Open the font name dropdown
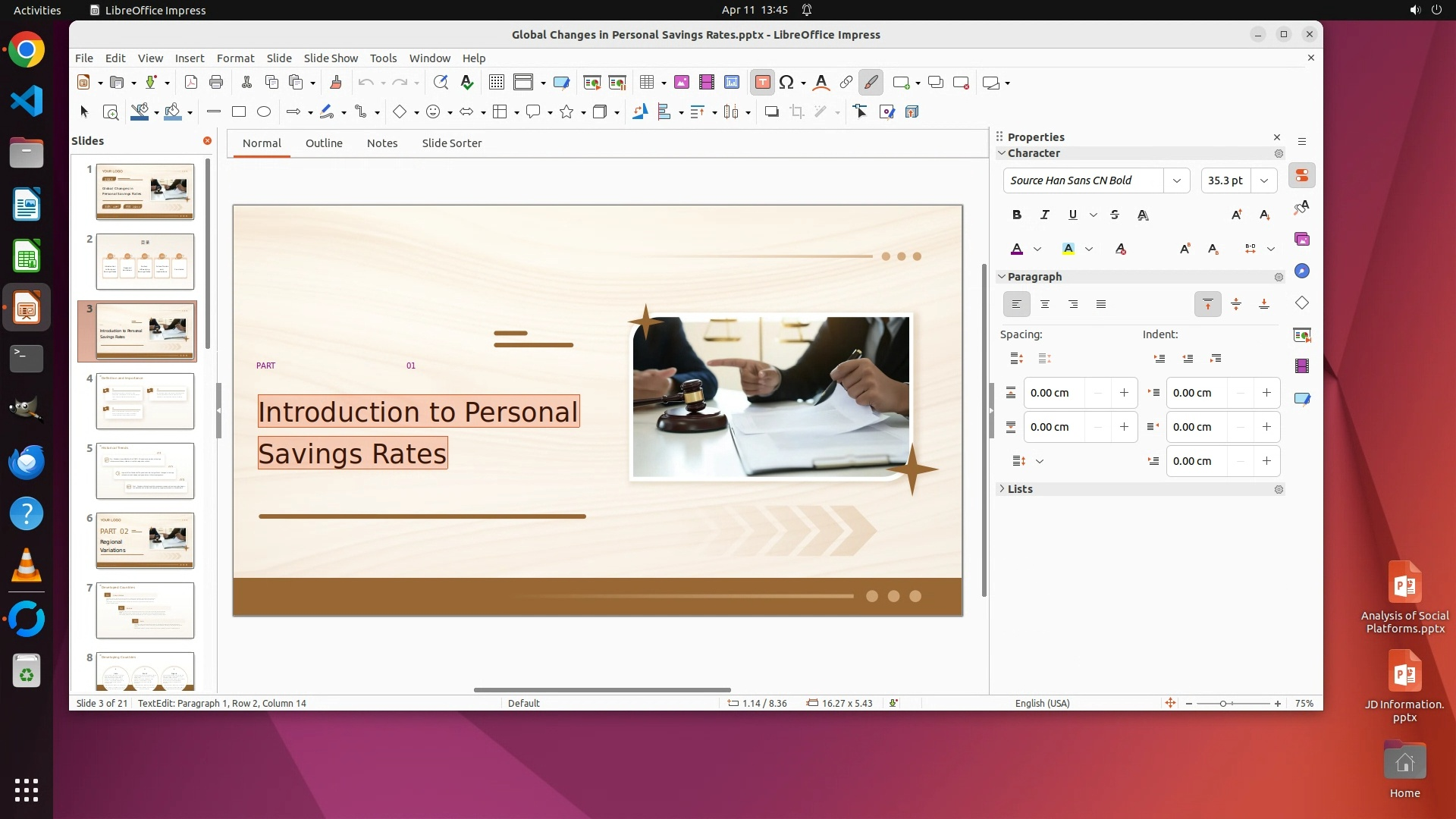 tap(1176, 180)
